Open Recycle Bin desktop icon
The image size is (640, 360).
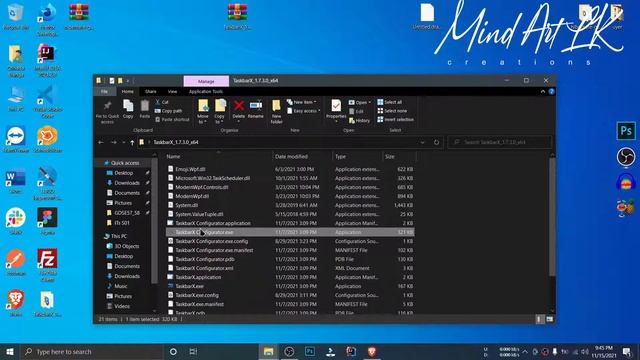(x=16, y=17)
